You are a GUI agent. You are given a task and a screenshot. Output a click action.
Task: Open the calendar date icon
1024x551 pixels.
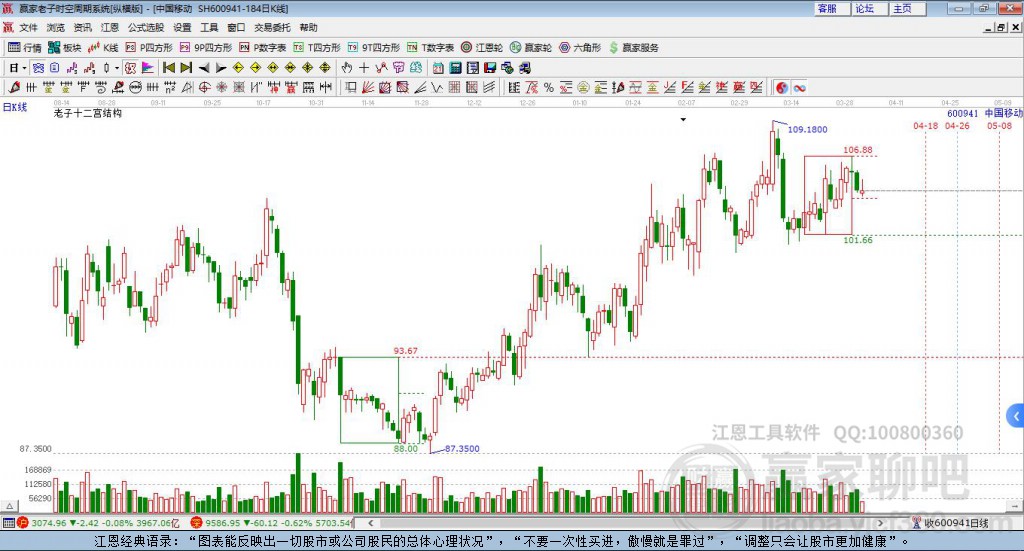pyautogui.click(x=438, y=68)
